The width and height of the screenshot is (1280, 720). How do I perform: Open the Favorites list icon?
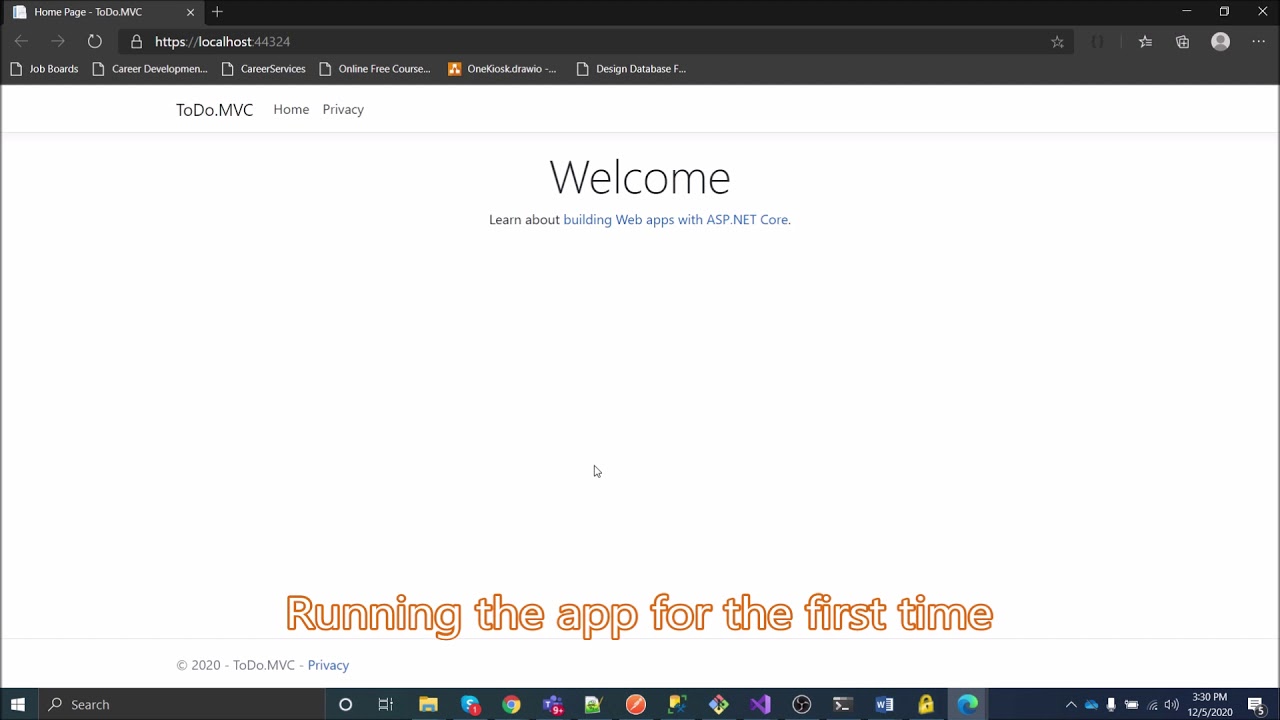(1145, 42)
